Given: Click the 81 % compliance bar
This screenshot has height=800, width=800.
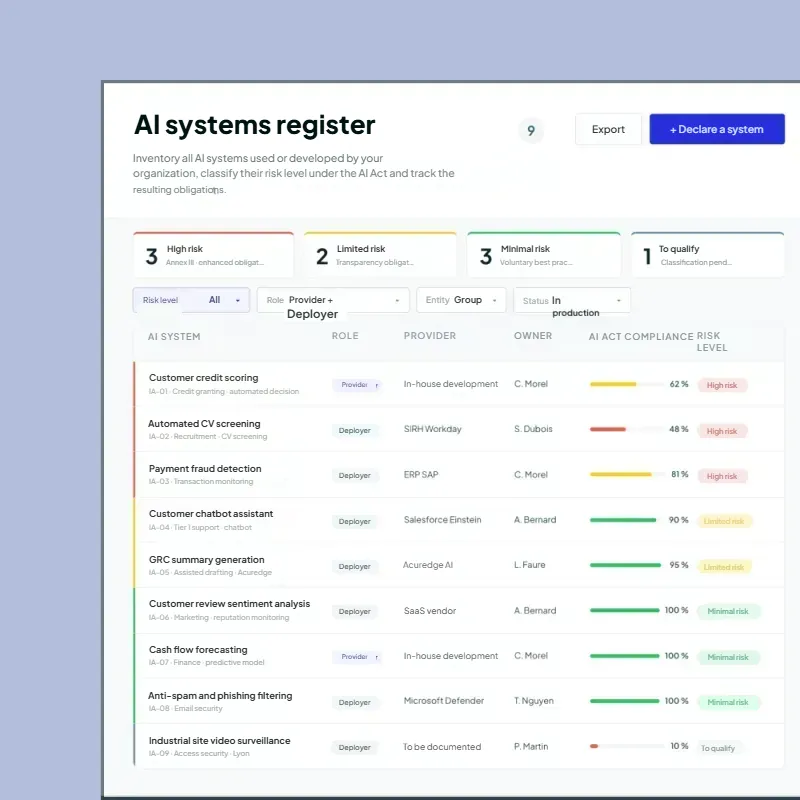Looking at the screenshot, I should (x=626, y=474).
